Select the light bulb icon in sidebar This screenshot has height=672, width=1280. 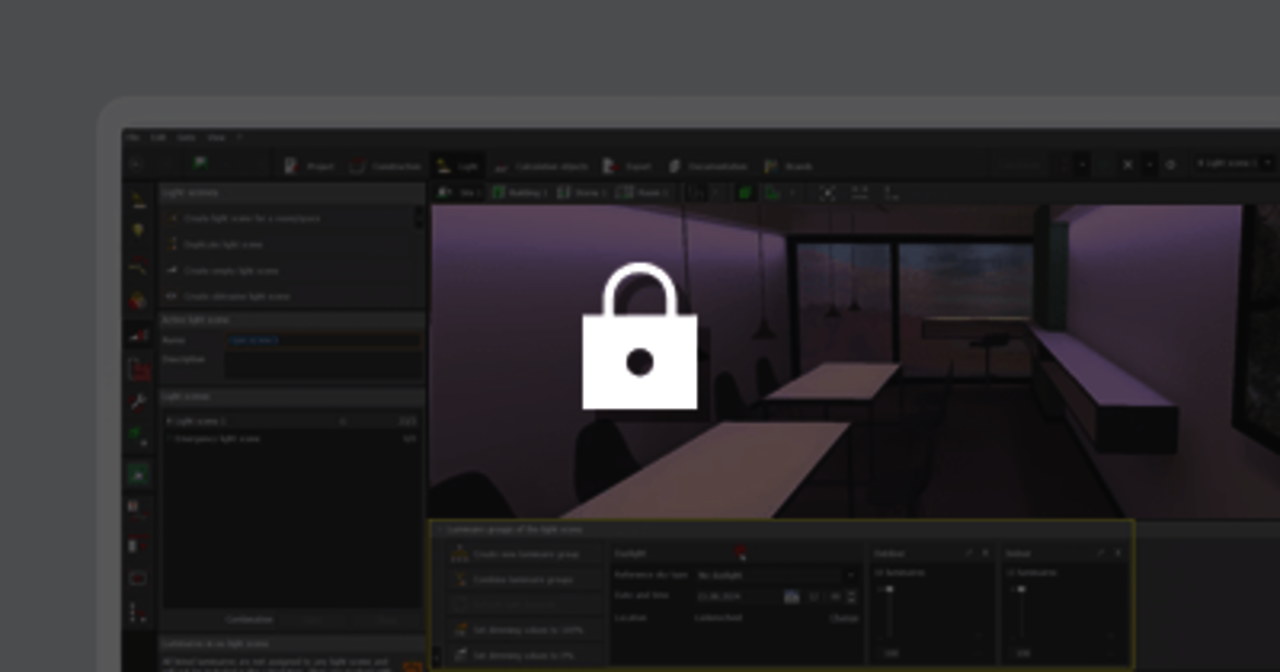[139, 231]
